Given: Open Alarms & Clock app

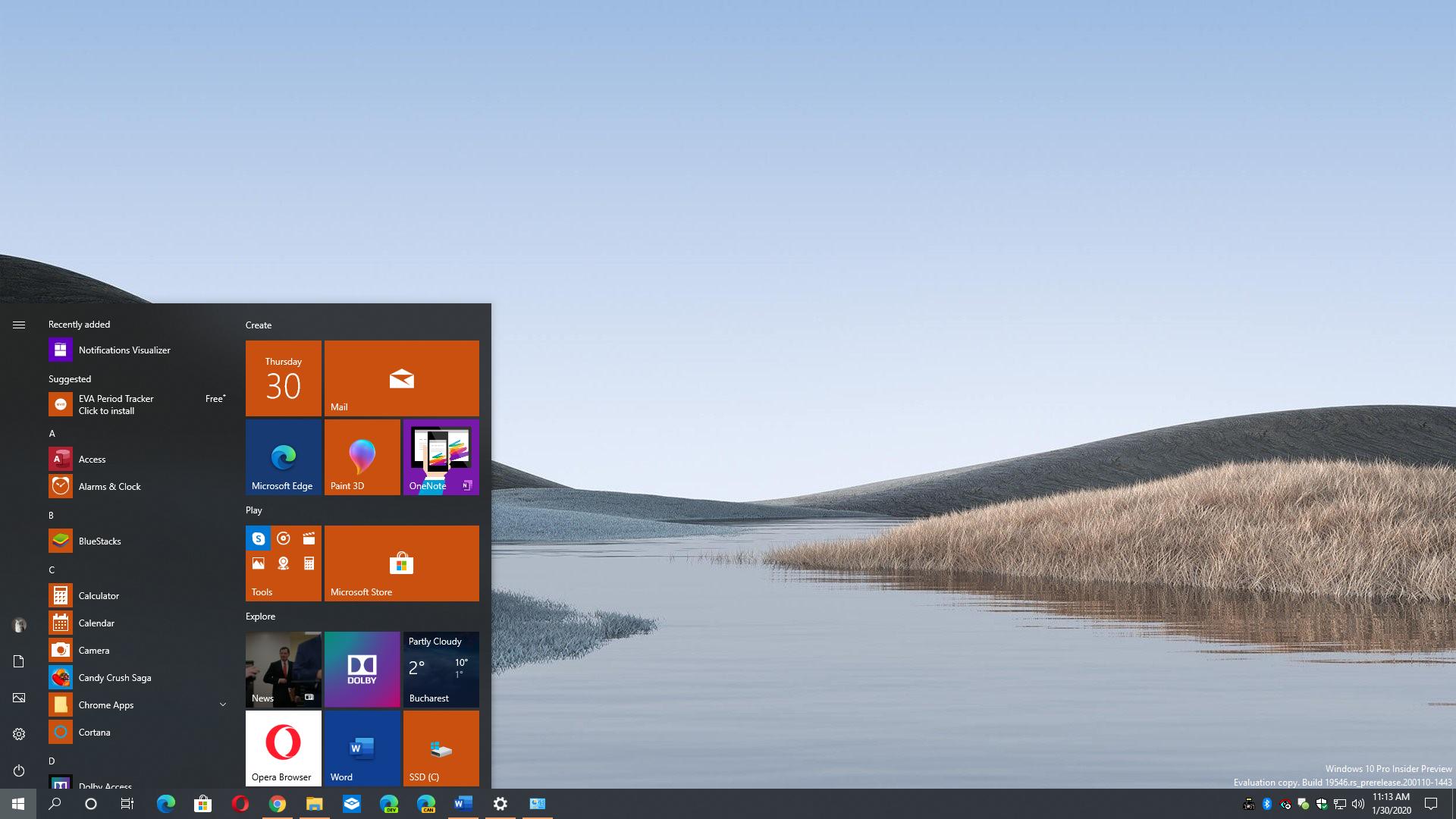Looking at the screenshot, I should click(x=138, y=486).
